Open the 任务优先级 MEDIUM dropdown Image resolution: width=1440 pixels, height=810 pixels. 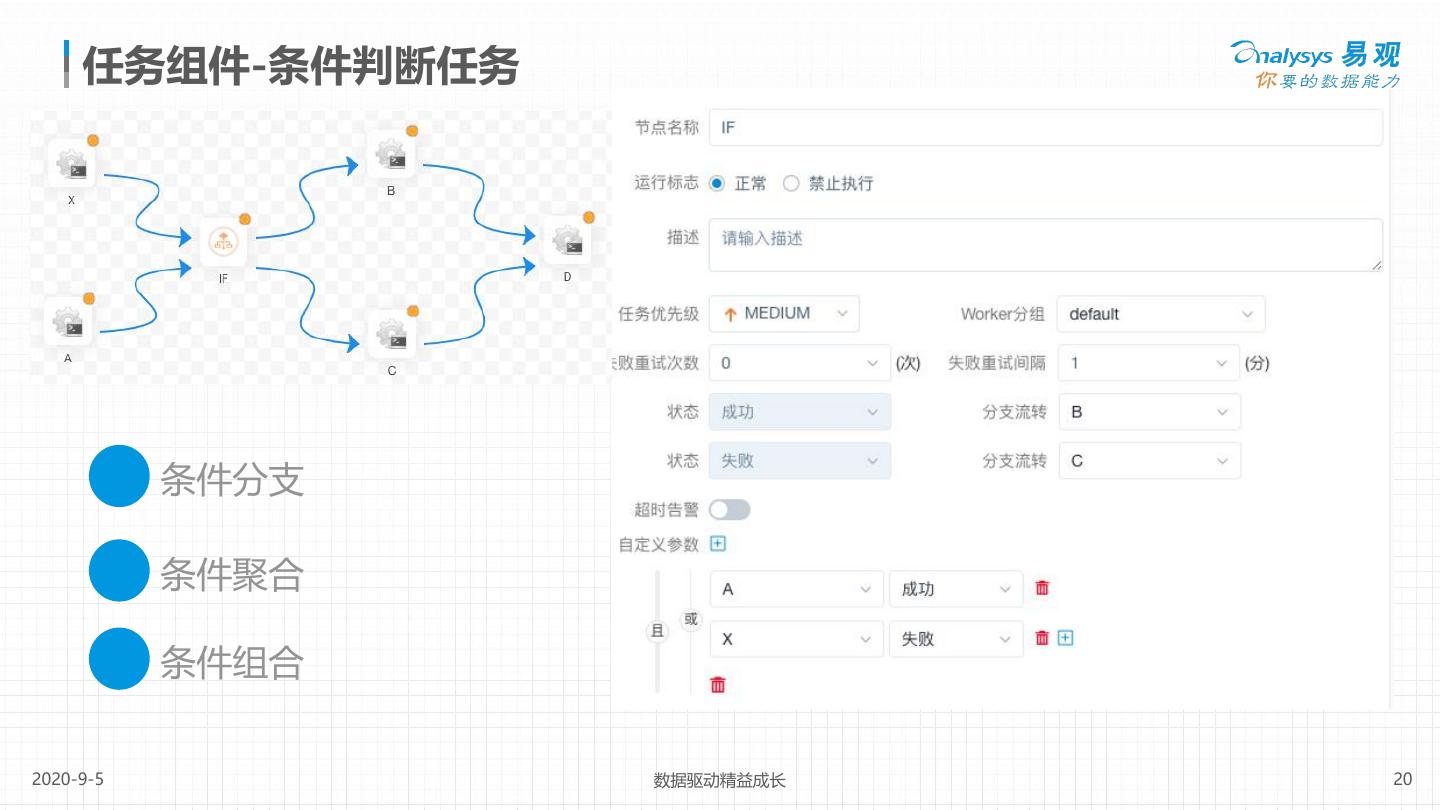pos(784,313)
